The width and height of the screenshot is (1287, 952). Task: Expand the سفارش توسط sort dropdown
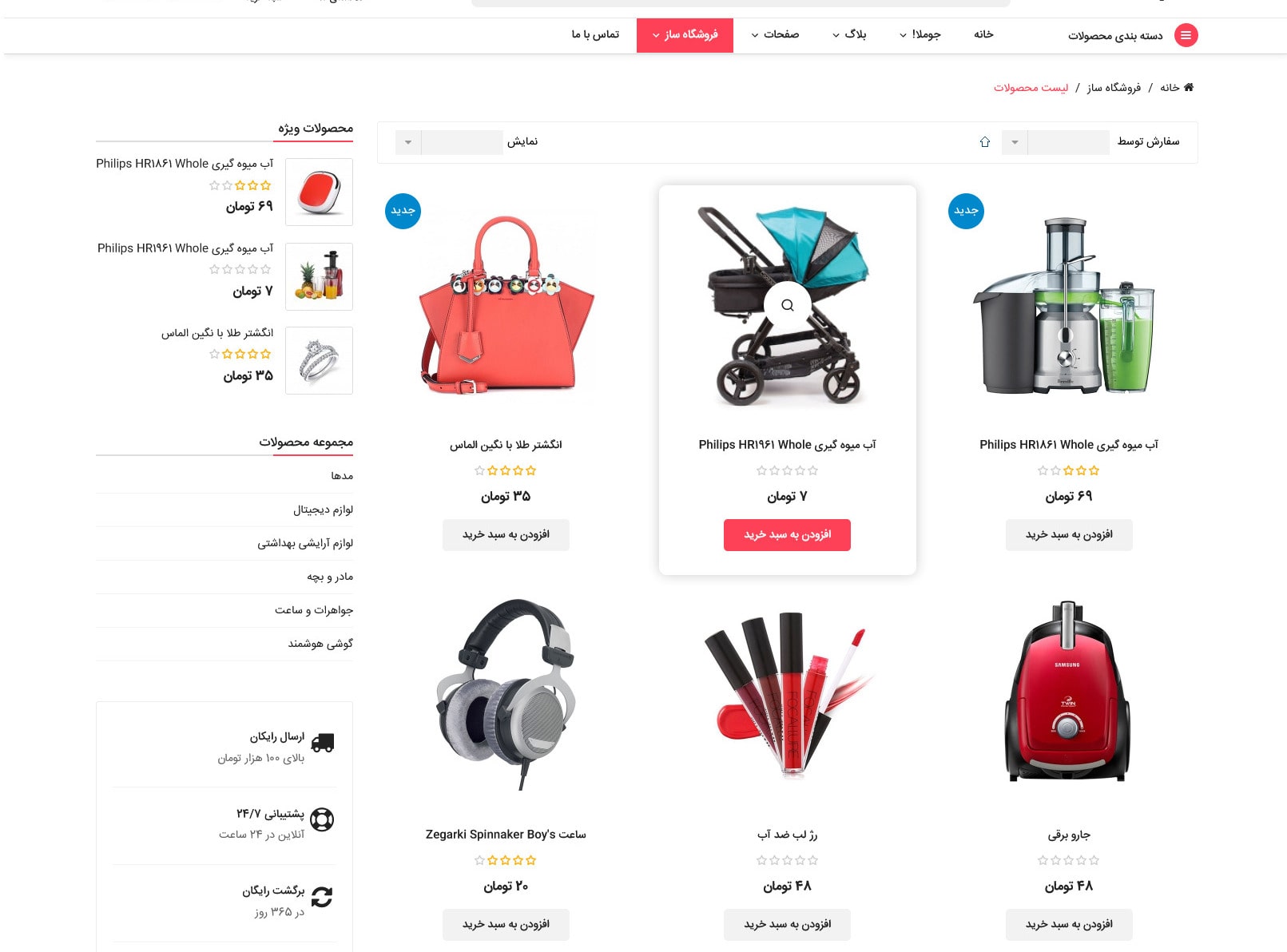point(1055,142)
